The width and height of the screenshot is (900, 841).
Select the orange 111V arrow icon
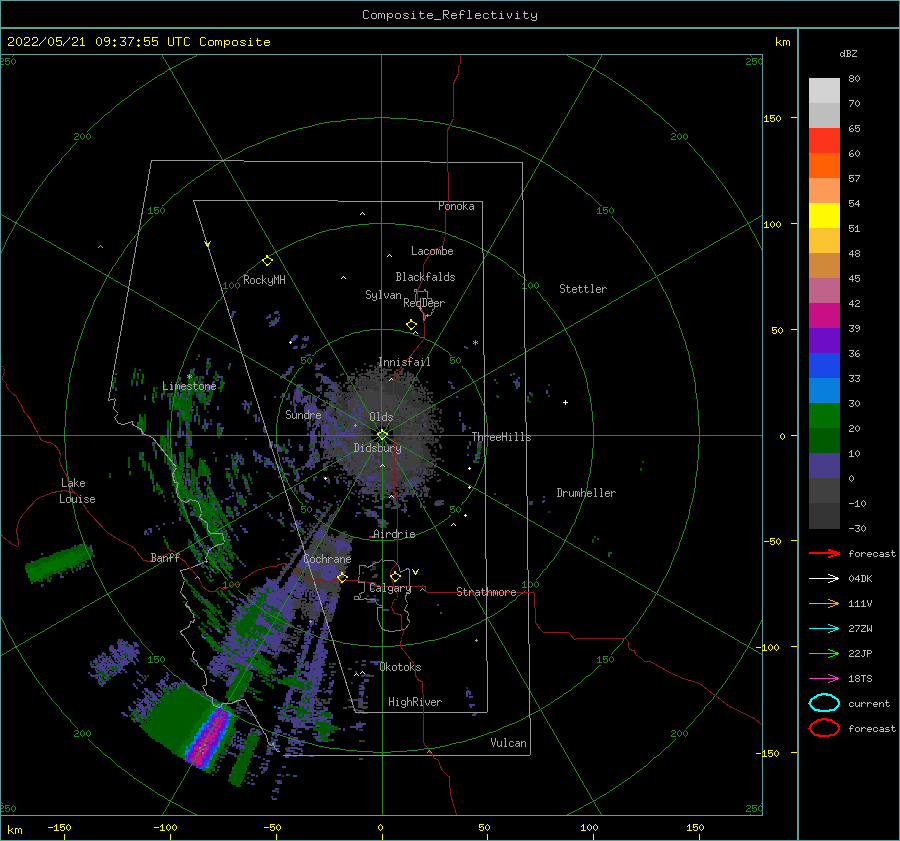(x=824, y=603)
